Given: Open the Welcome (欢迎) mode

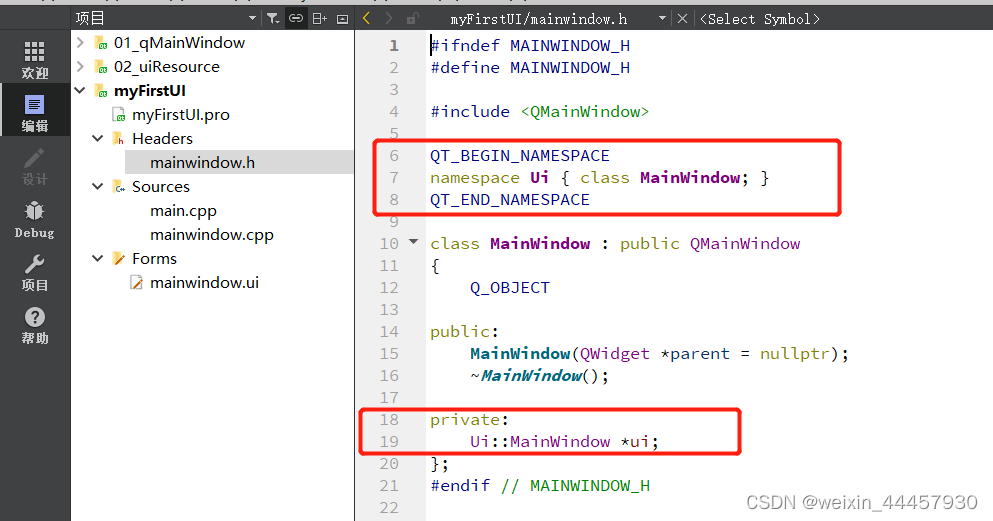Looking at the screenshot, I should 35,60.
